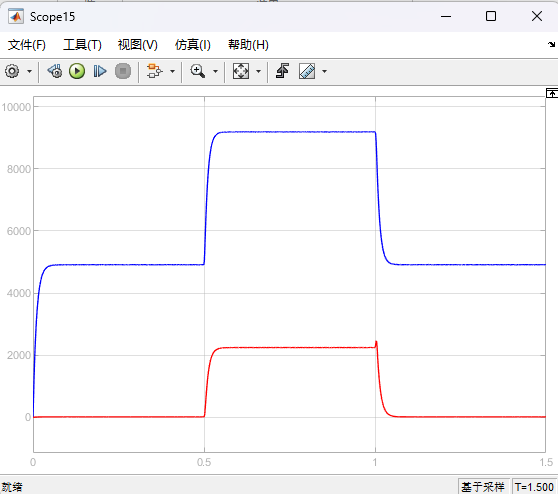Image resolution: width=558 pixels, height=494 pixels.
Task: Click the scale axes limits icon
Action: [241, 71]
